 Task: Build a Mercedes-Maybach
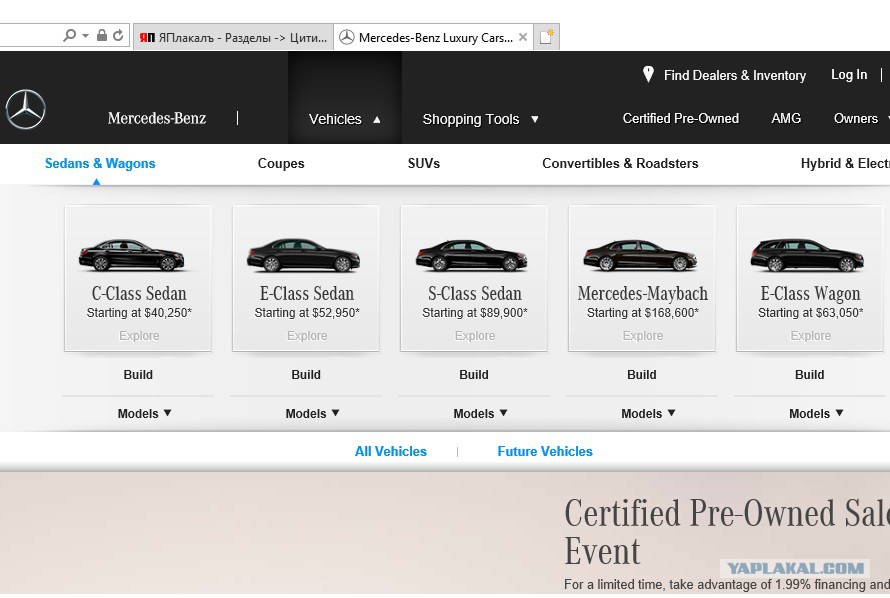point(642,374)
